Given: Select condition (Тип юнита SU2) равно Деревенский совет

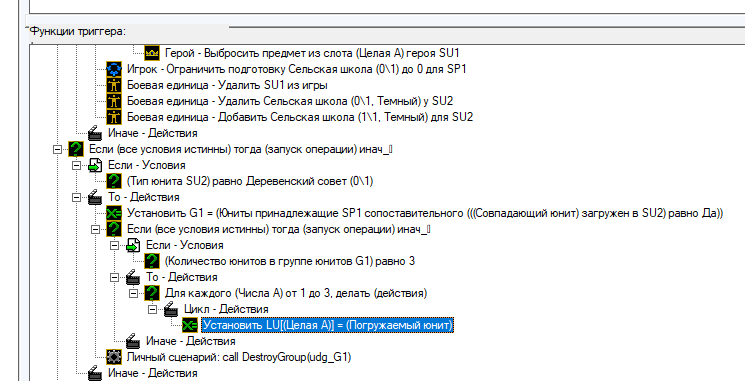Looking at the screenshot, I should [249, 181].
